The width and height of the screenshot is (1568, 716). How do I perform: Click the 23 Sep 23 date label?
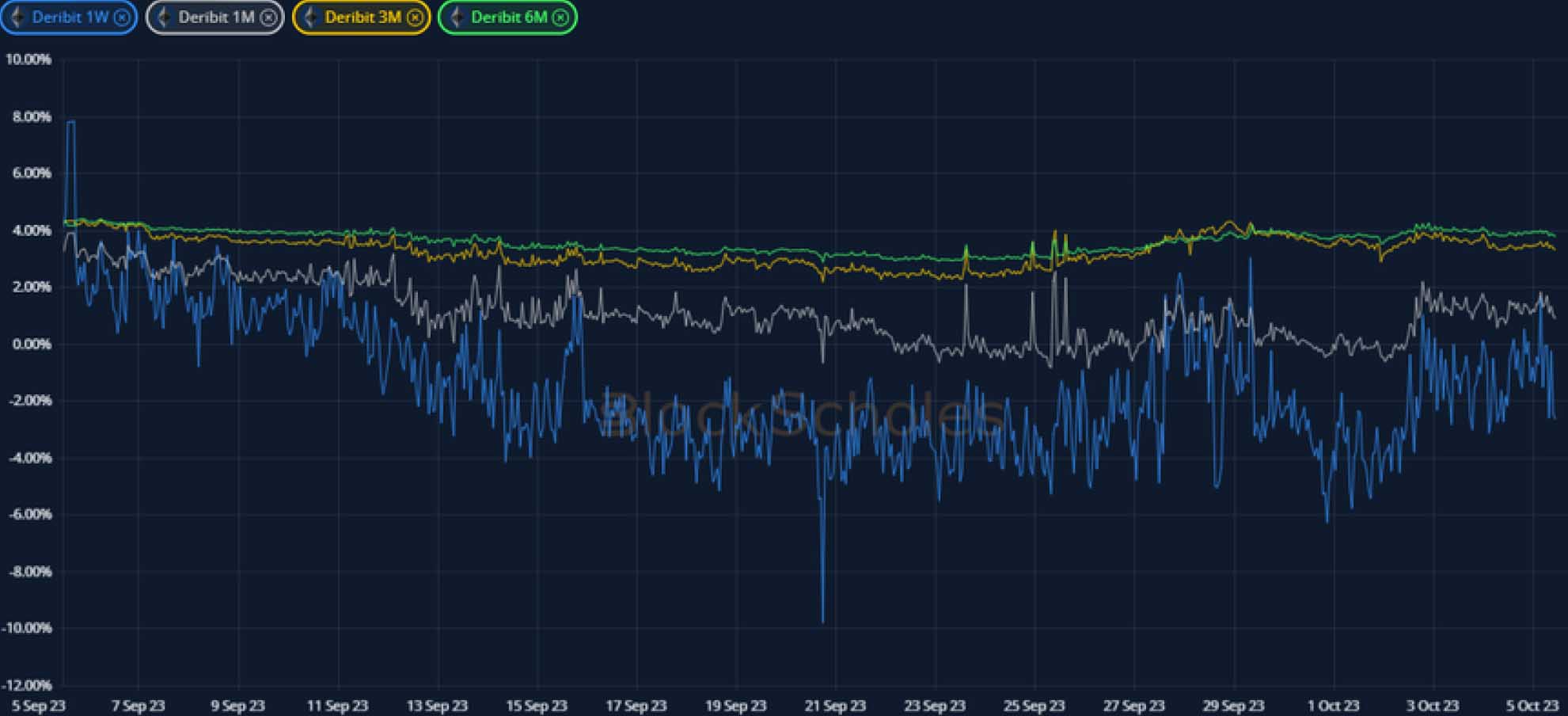[936, 706]
